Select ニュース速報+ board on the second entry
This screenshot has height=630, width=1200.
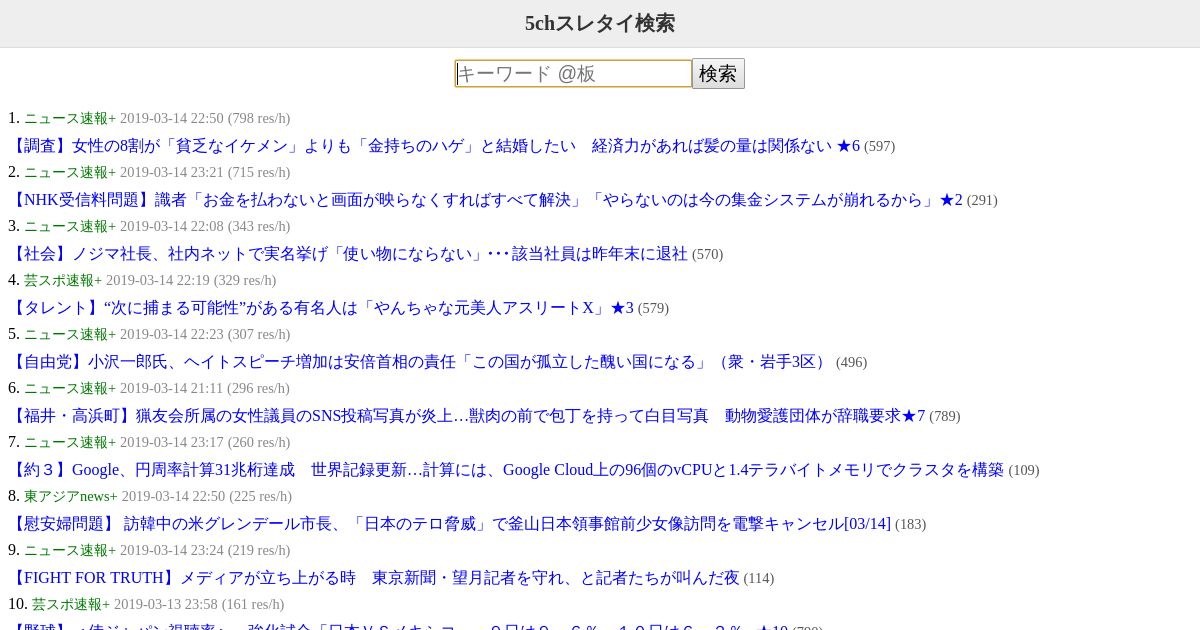click(70, 172)
